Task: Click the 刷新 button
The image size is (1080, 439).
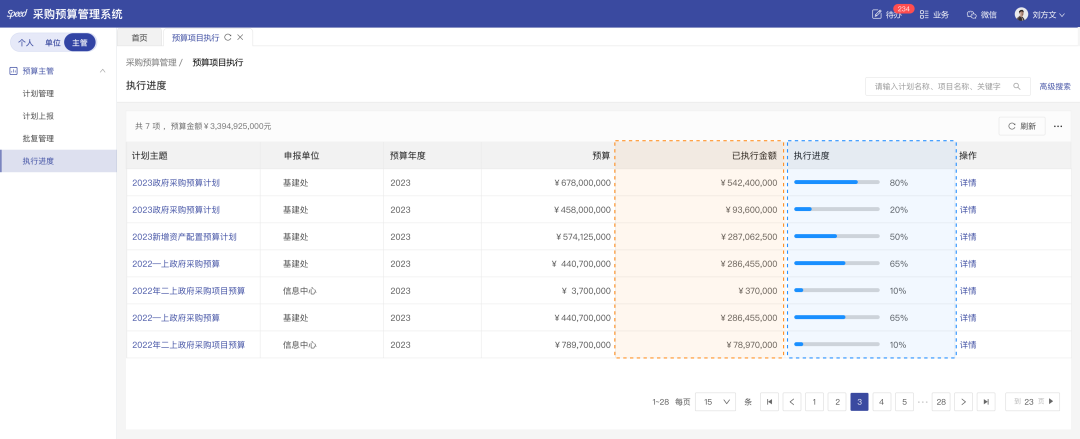Action: [x=1022, y=126]
